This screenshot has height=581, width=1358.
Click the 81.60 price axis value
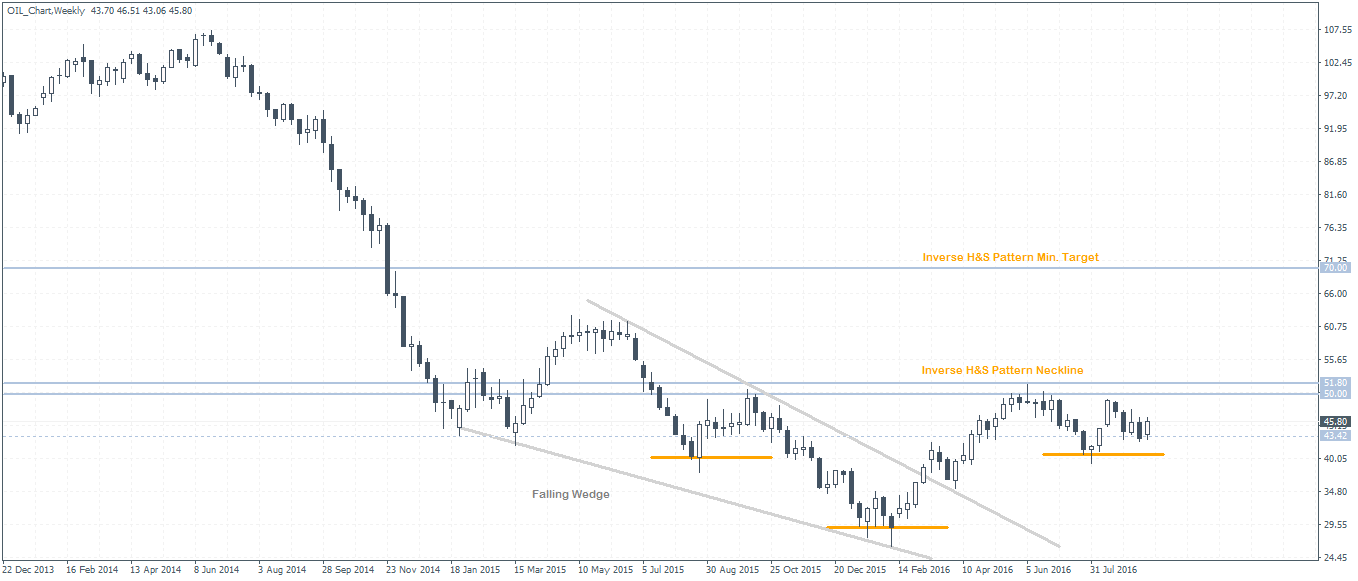coord(1336,195)
